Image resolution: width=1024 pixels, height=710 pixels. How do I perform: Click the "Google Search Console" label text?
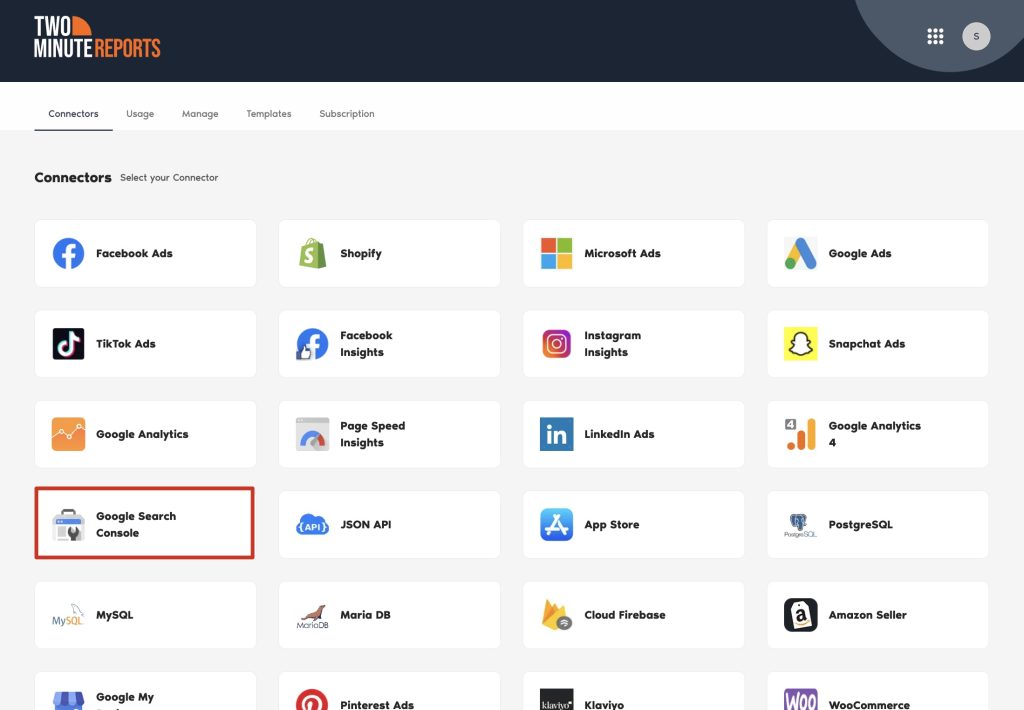click(136, 524)
